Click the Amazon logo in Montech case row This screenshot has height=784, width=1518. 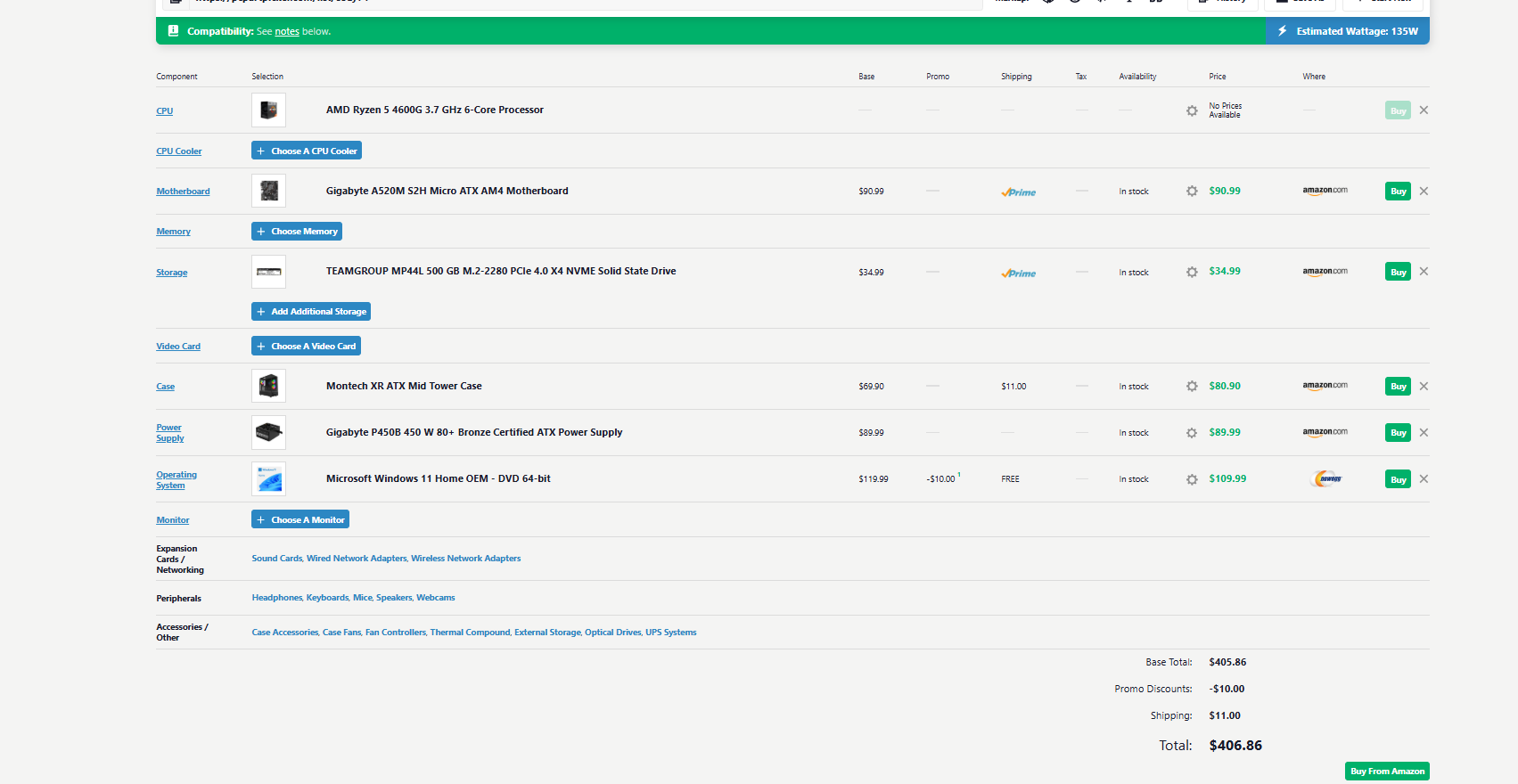(1325, 386)
